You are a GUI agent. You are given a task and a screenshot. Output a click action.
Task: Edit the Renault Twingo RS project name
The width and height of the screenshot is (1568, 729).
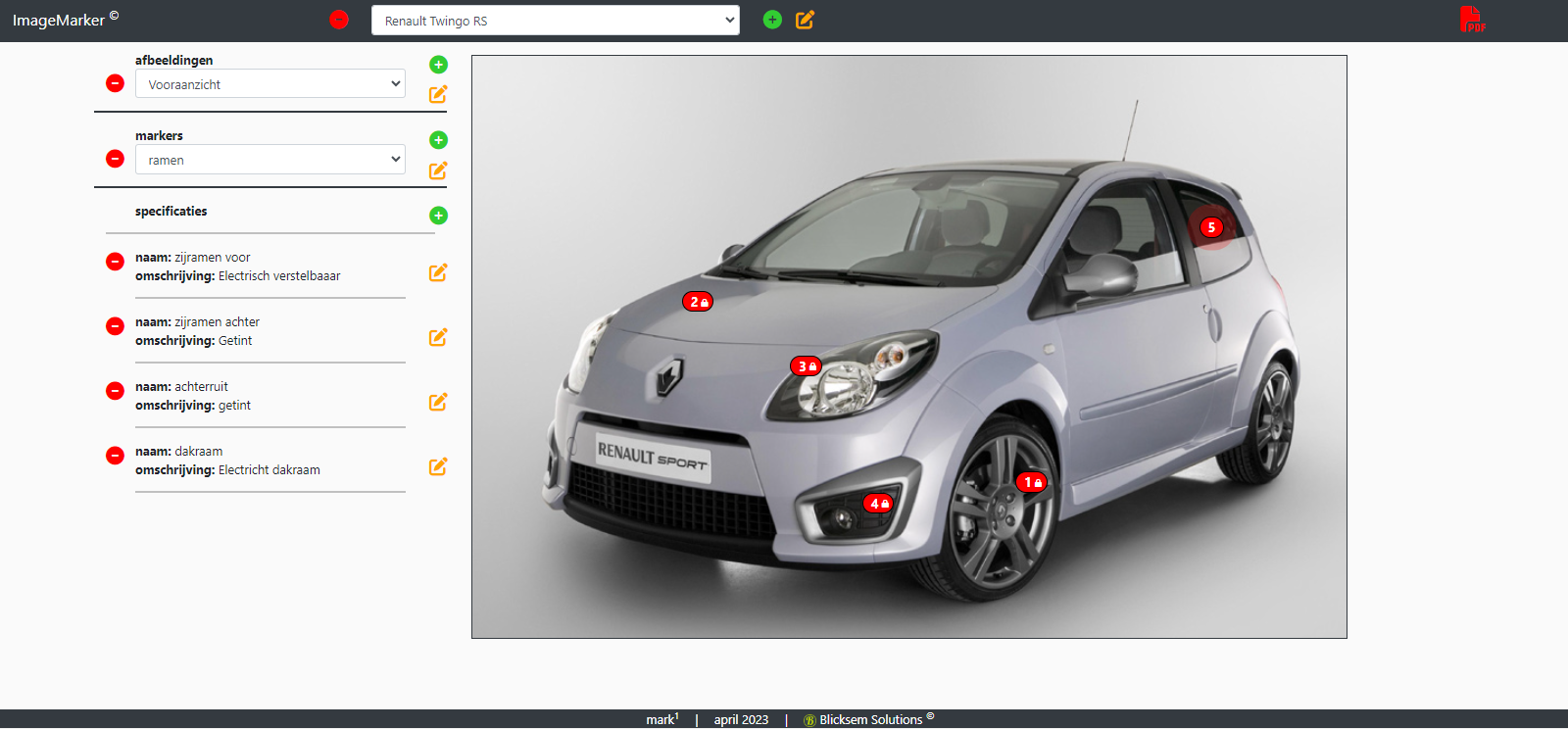[805, 20]
